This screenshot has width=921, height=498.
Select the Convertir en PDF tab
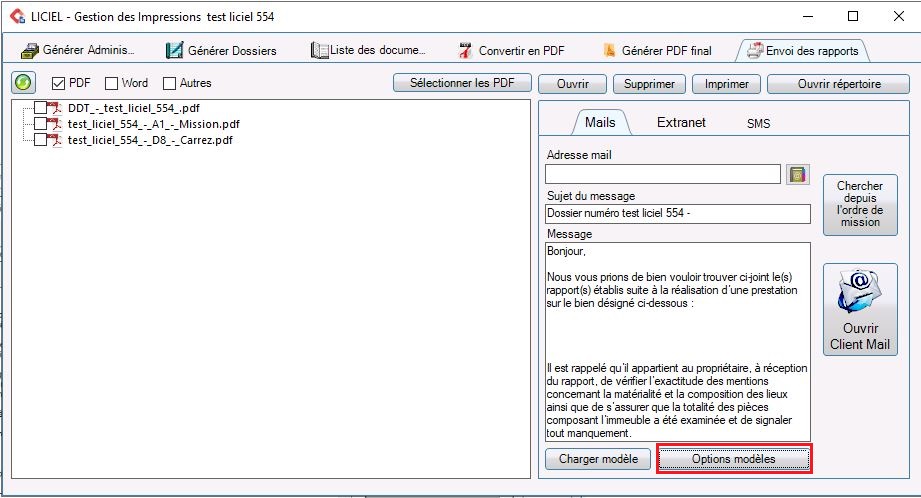[x=511, y=50]
